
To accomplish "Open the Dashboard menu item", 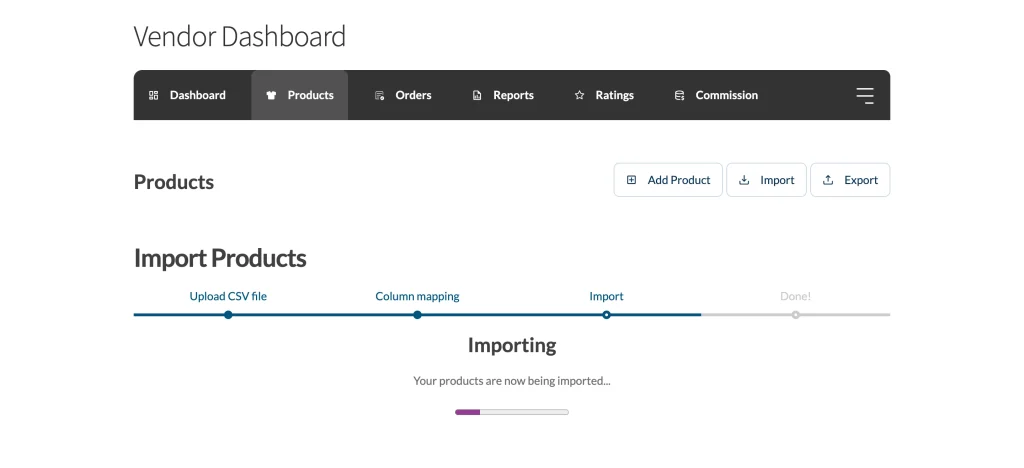I will 187,95.
